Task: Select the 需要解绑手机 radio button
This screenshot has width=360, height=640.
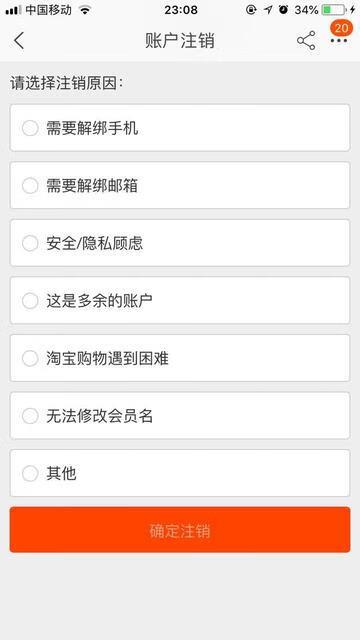Action: pyautogui.click(x=30, y=128)
